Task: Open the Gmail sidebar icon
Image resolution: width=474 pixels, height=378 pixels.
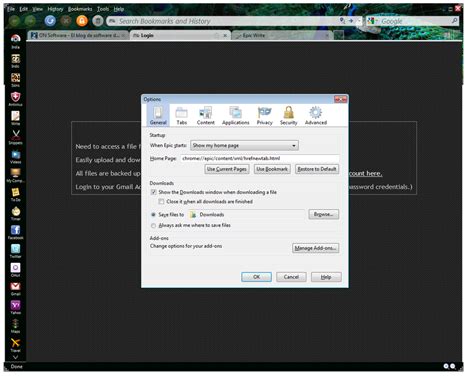Action: [15, 289]
